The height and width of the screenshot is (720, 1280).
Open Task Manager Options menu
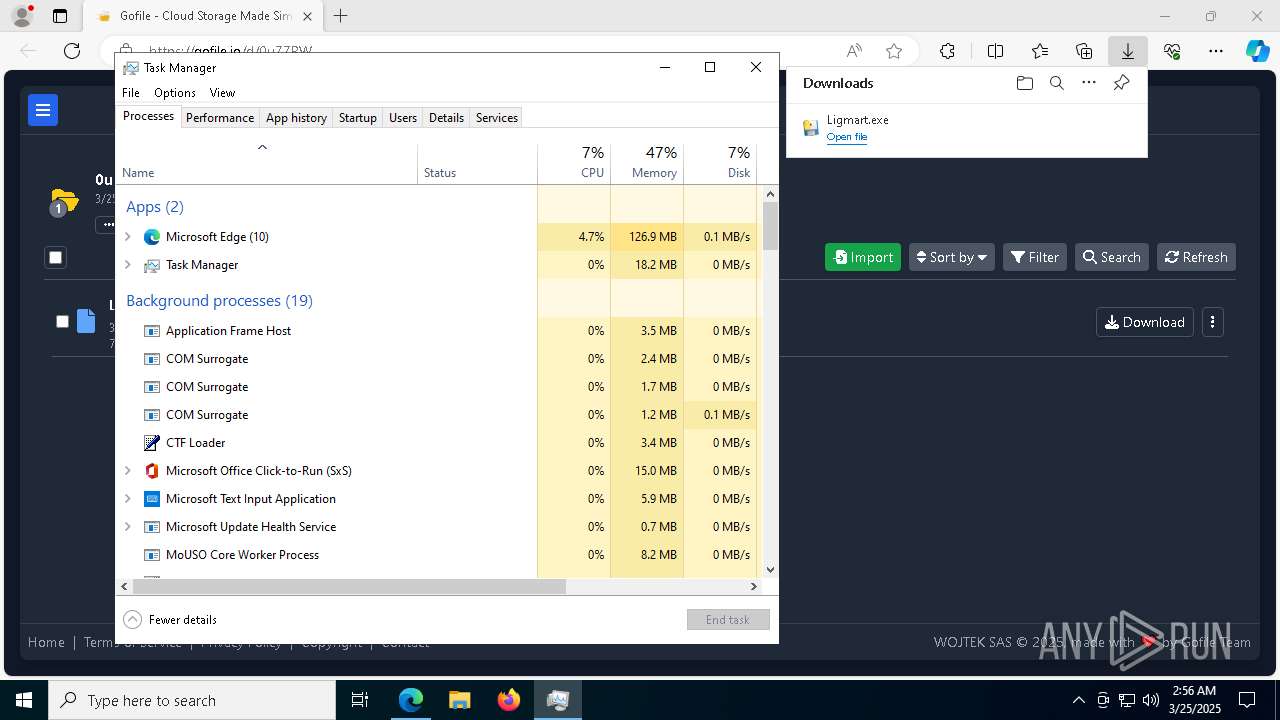click(175, 93)
